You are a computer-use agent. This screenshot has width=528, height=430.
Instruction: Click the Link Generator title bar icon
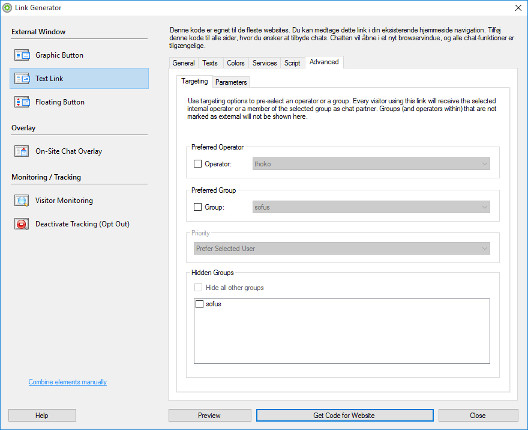pos(7,8)
